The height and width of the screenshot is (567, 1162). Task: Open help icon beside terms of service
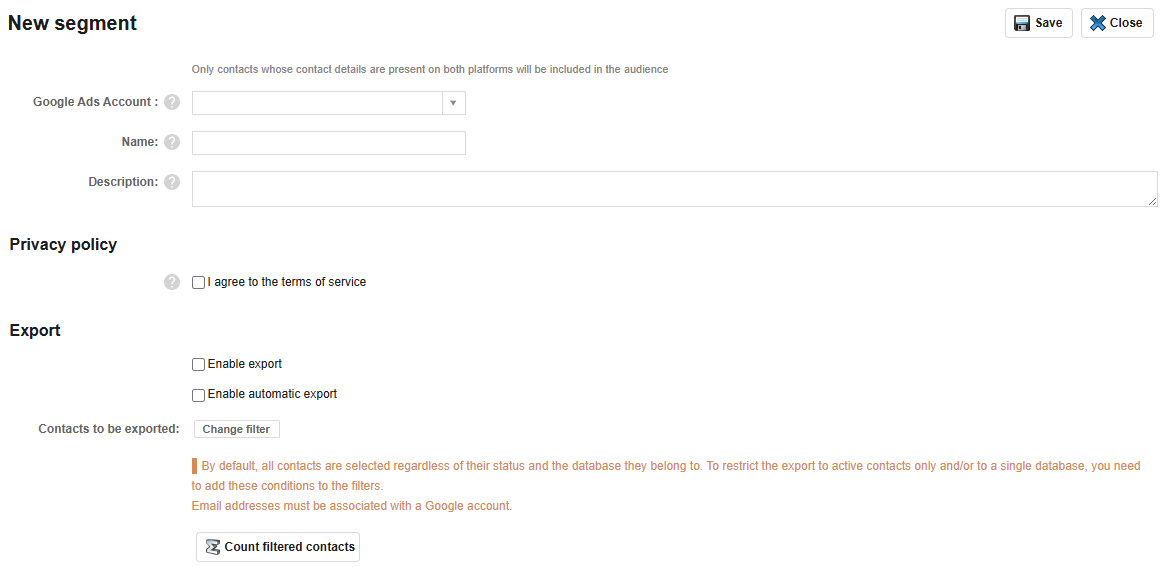point(172,282)
